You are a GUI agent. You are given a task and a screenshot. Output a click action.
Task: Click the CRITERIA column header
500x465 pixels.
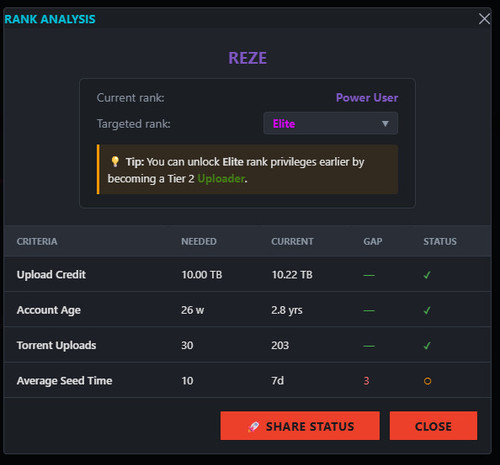(x=37, y=241)
